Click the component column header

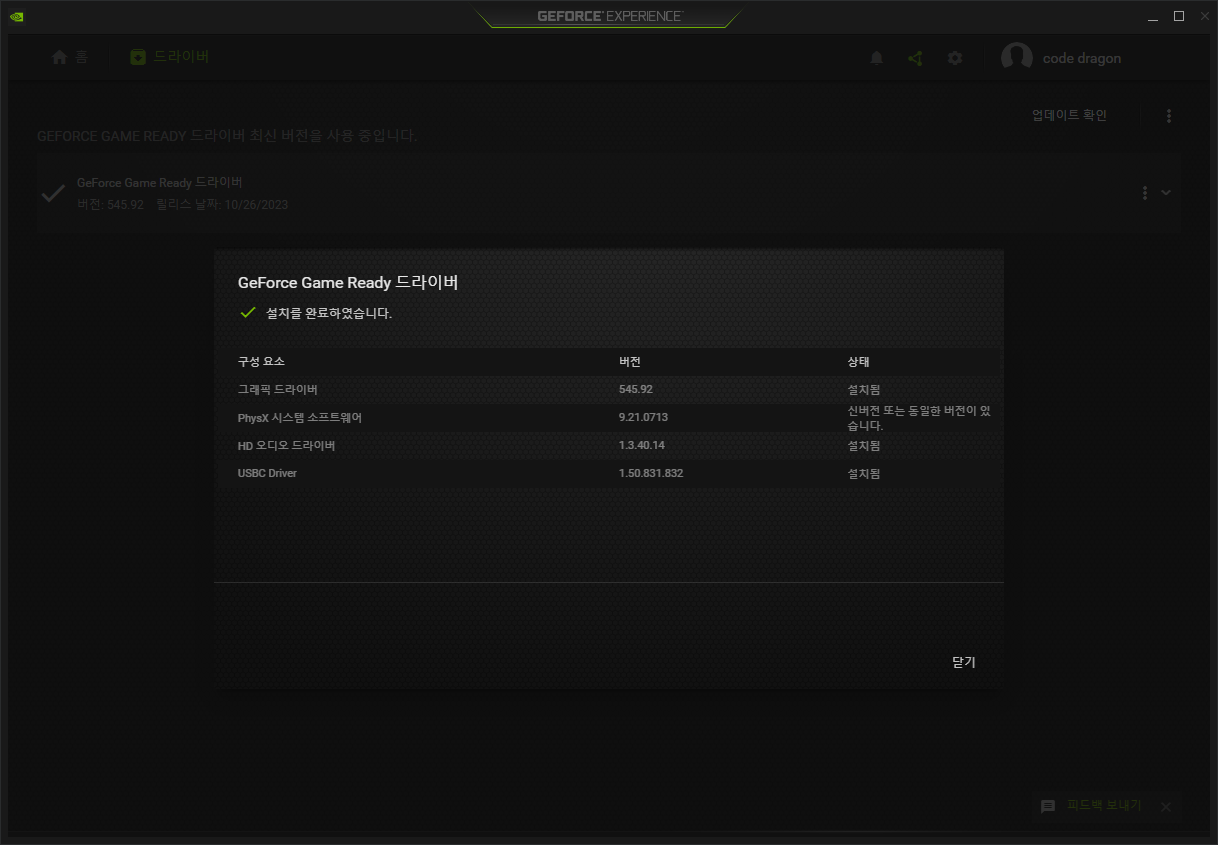click(261, 361)
